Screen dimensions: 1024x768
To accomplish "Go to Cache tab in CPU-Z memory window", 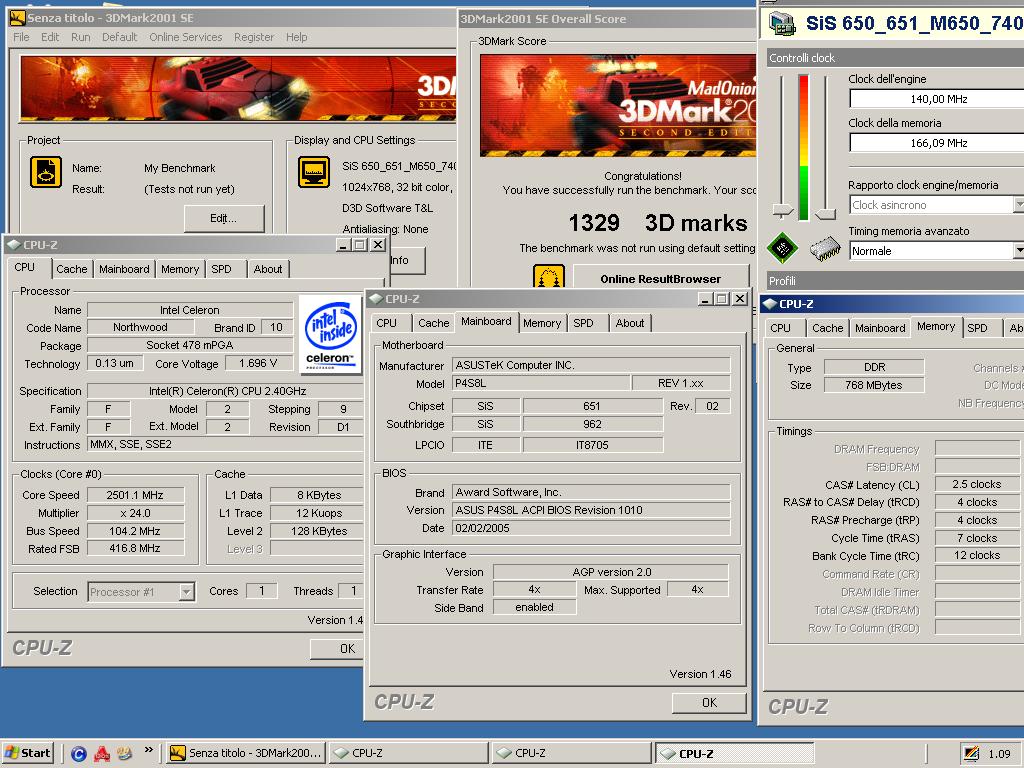I will (827, 328).
